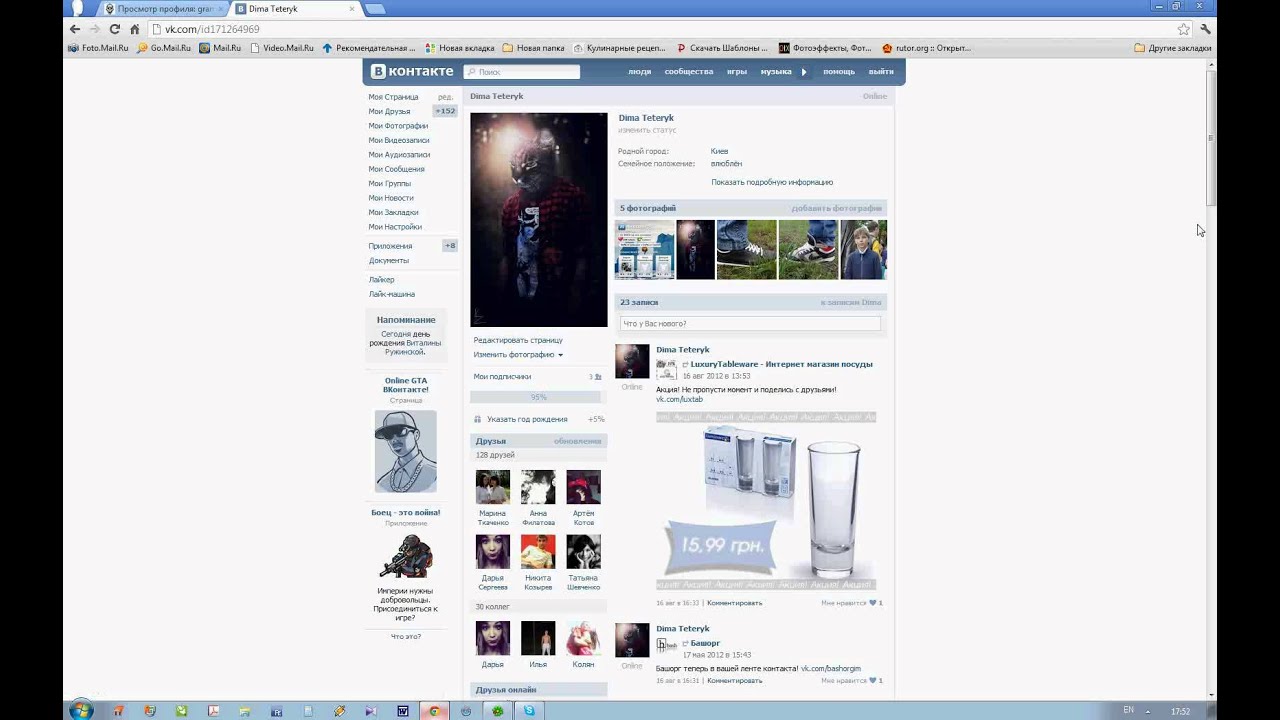Open 'Моя Страница' in sidebar

(x=393, y=97)
